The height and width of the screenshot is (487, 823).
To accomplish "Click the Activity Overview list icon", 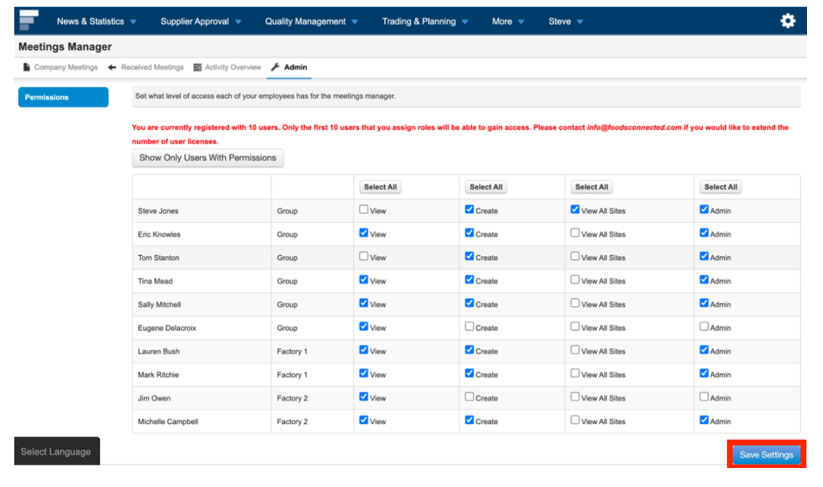I will point(197,67).
